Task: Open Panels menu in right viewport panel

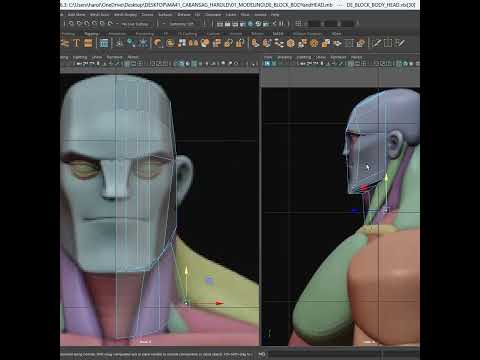Action: pyautogui.click(x=356, y=57)
